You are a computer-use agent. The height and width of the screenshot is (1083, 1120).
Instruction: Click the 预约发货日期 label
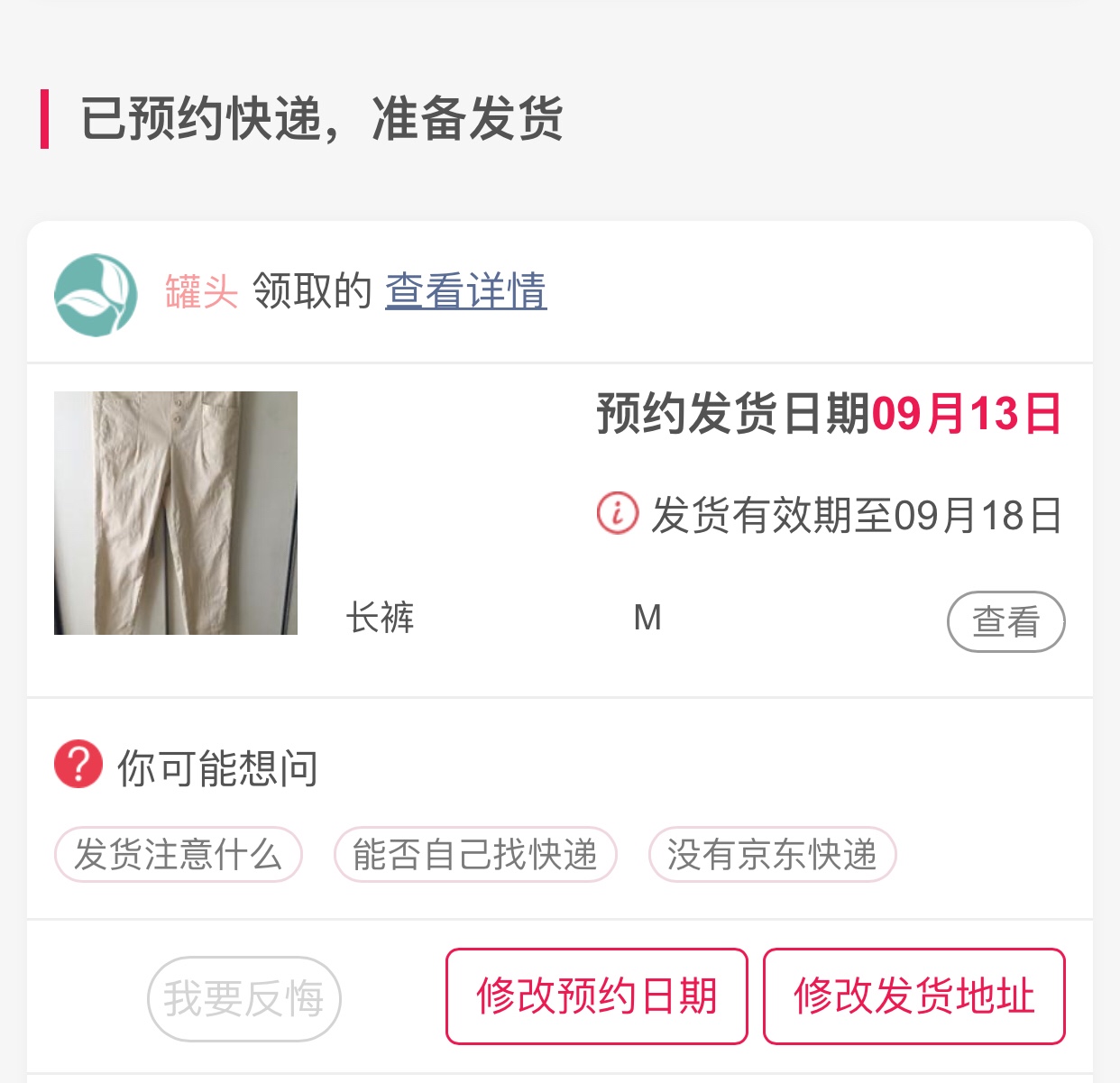(732, 415)
